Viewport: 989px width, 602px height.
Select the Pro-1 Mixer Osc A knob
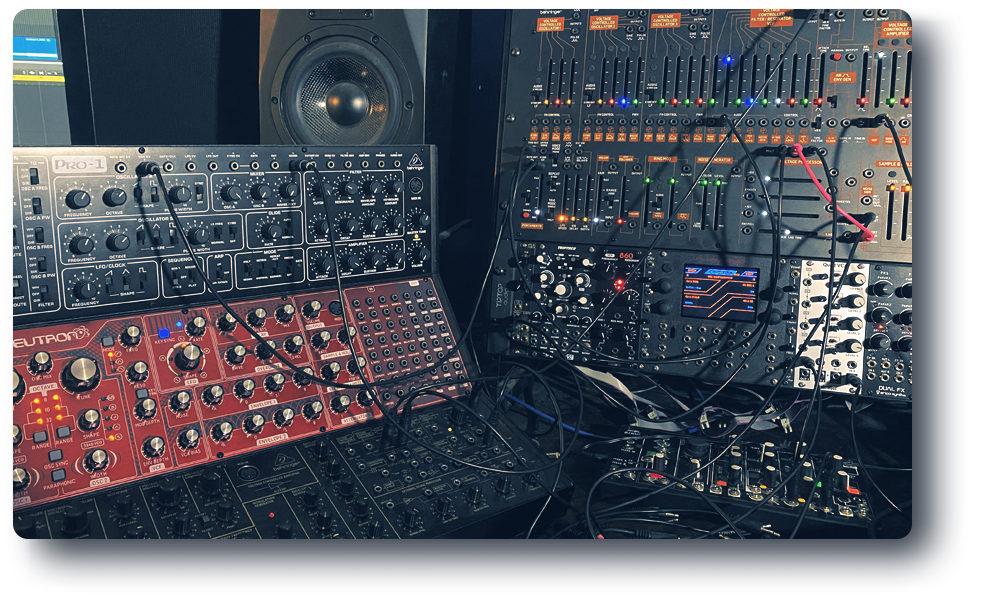pyautogui.click(x=231, y=193)
